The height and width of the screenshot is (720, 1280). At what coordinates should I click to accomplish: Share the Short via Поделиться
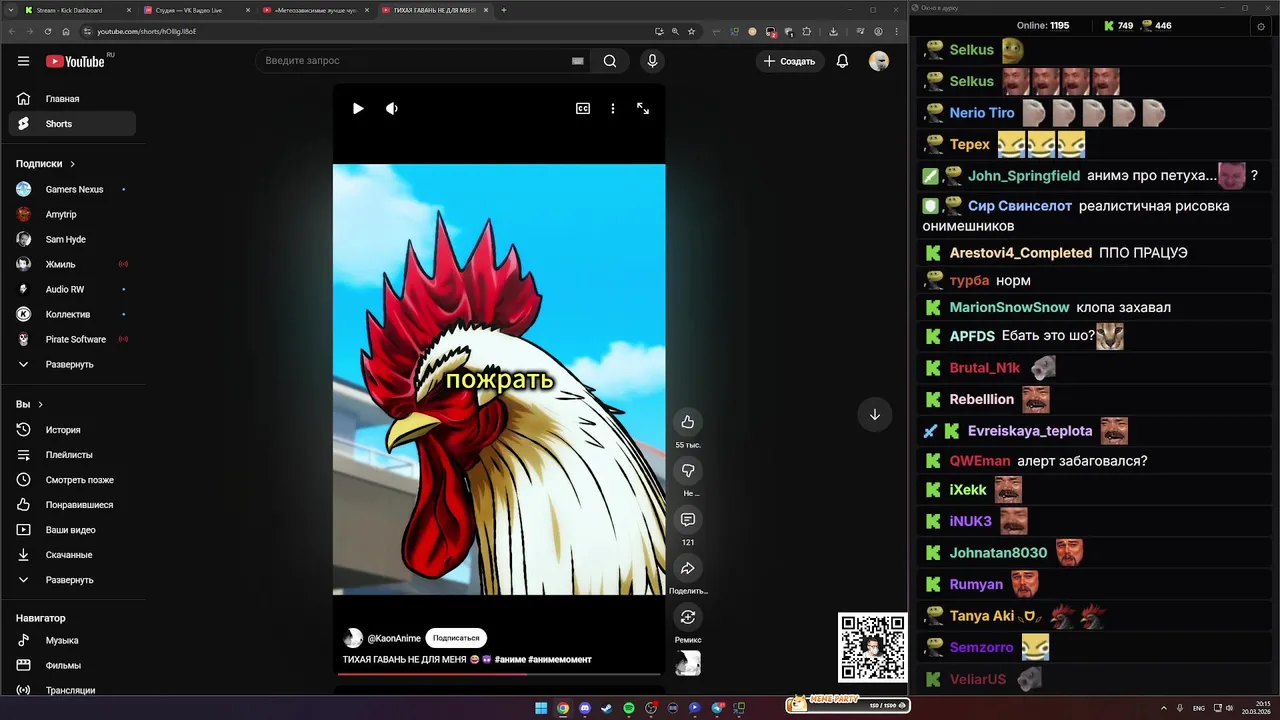point(688,569)
